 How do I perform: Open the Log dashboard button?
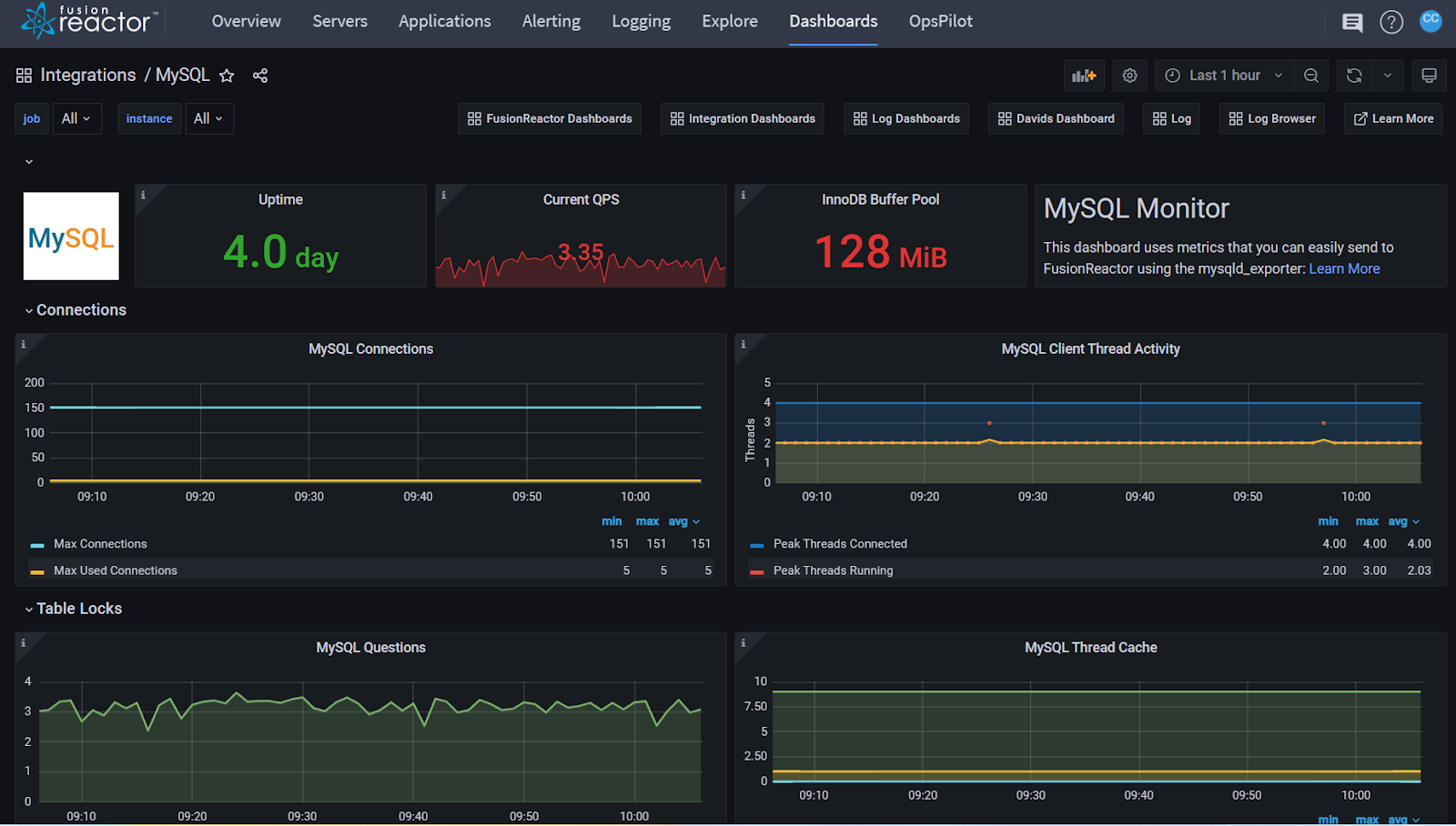pyautogui.click(x=1172, y=118)
